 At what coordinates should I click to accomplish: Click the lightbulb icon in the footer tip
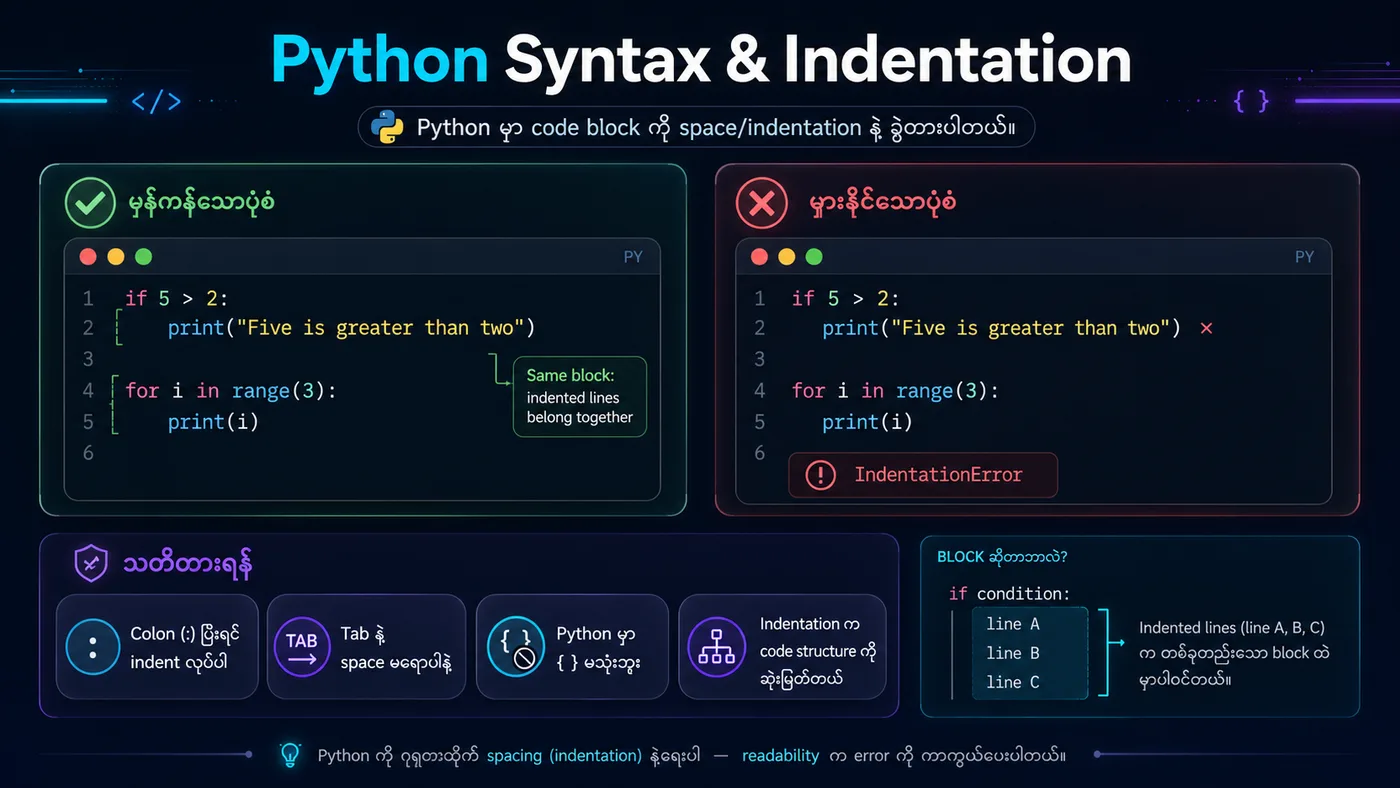290,755
